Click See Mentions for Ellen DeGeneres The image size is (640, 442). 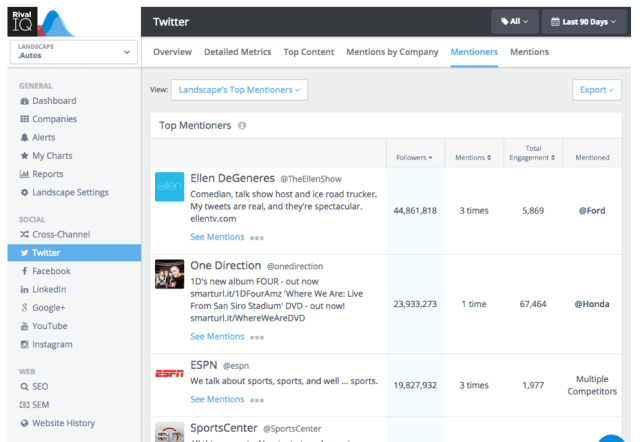point(217,237)
